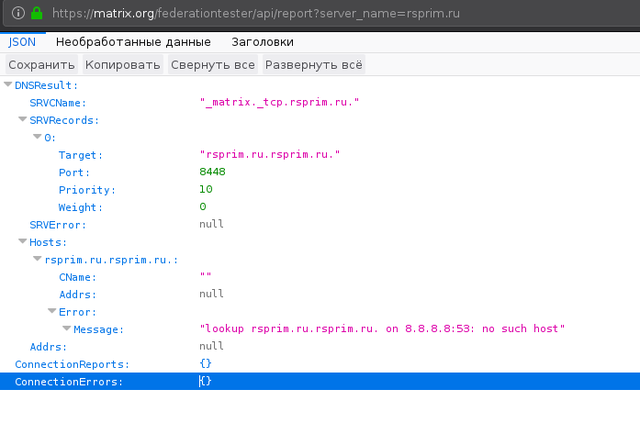Click the empty CName string value
The image size is (640, 434).
click(205, 275)
